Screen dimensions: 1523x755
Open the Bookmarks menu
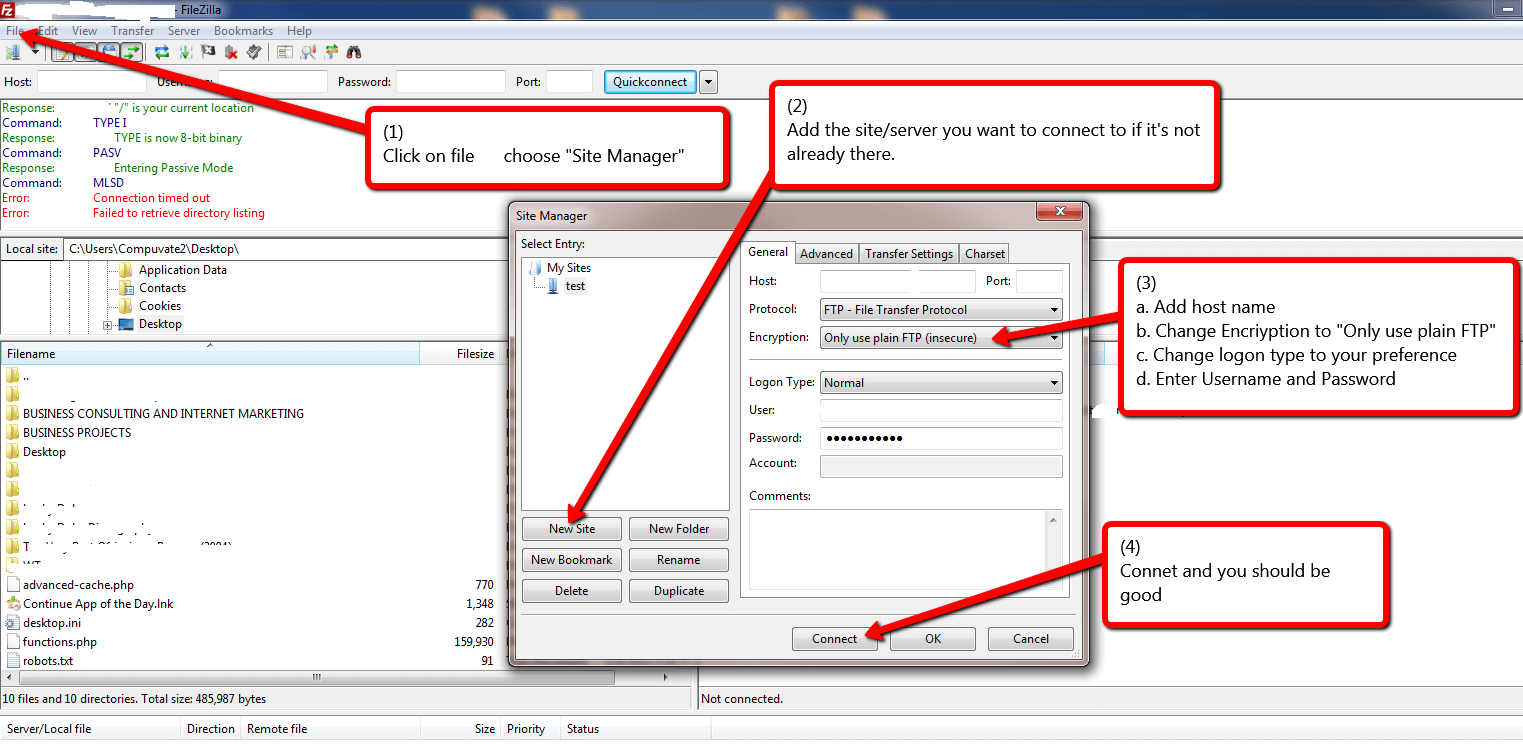(x=243, y=31)
